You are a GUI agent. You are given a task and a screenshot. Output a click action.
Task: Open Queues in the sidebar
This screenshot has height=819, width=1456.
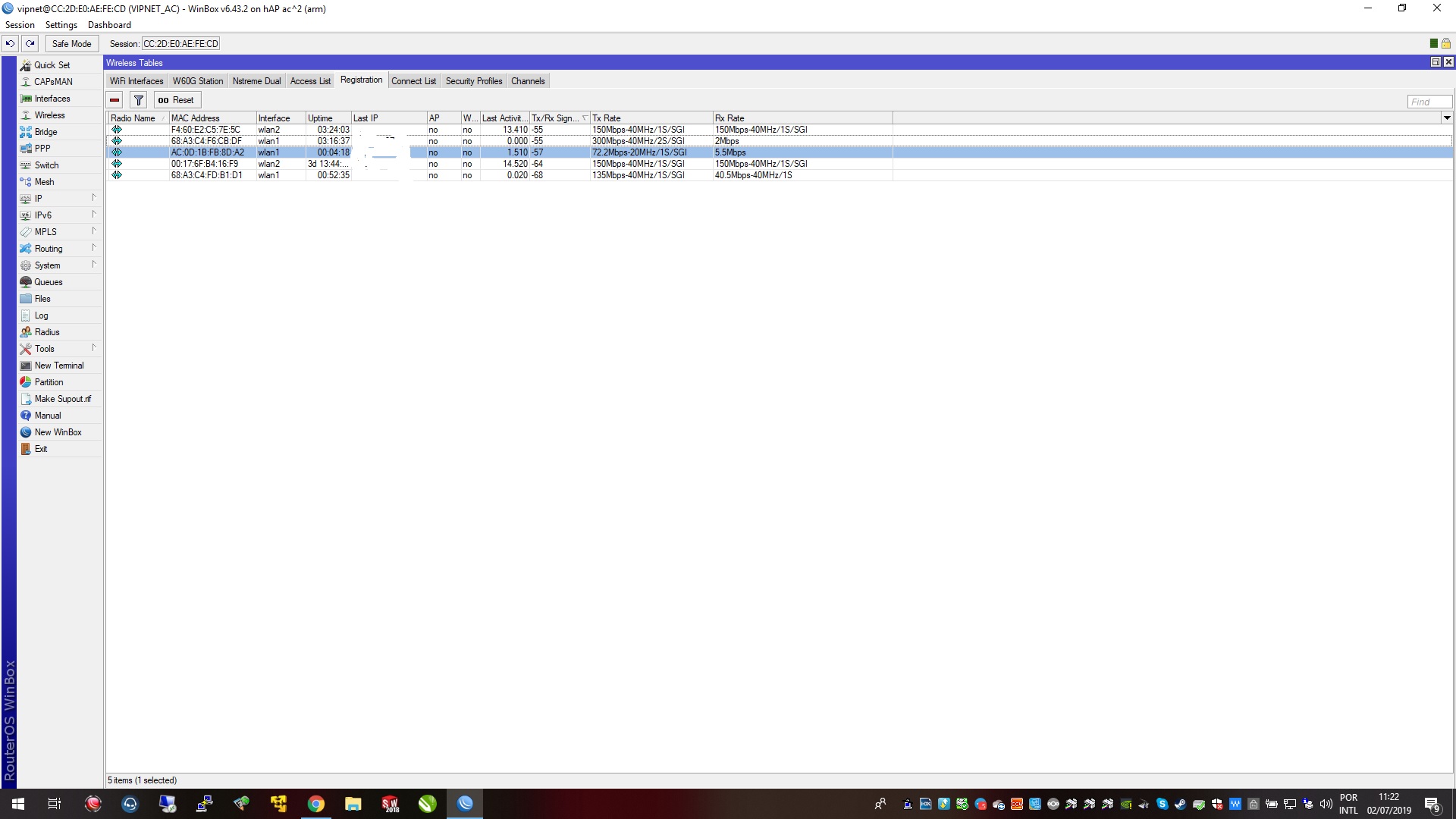(x=49, y=282)
